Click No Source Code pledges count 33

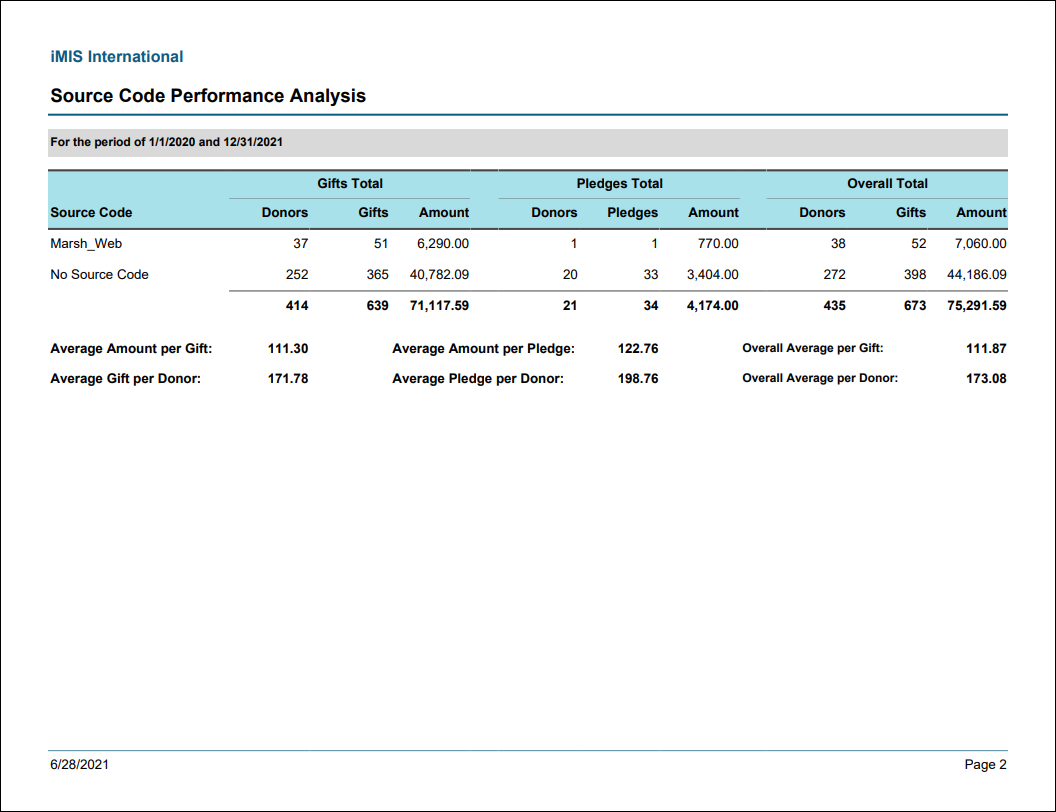(651, 274)
